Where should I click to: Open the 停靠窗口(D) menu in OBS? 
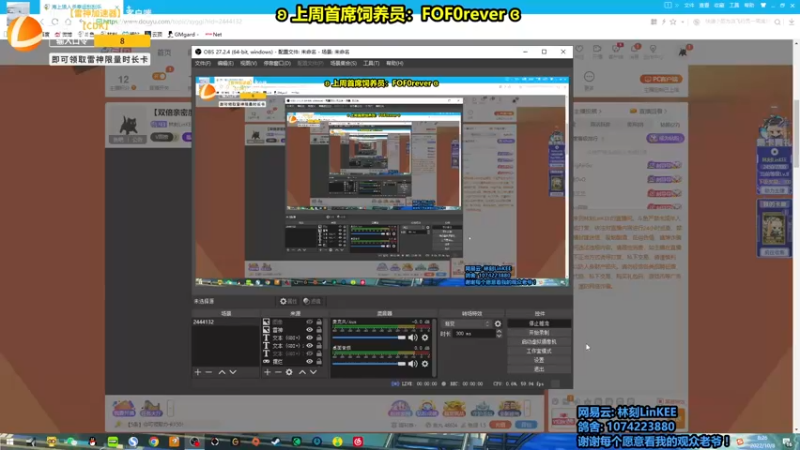[x=277, y=63]
